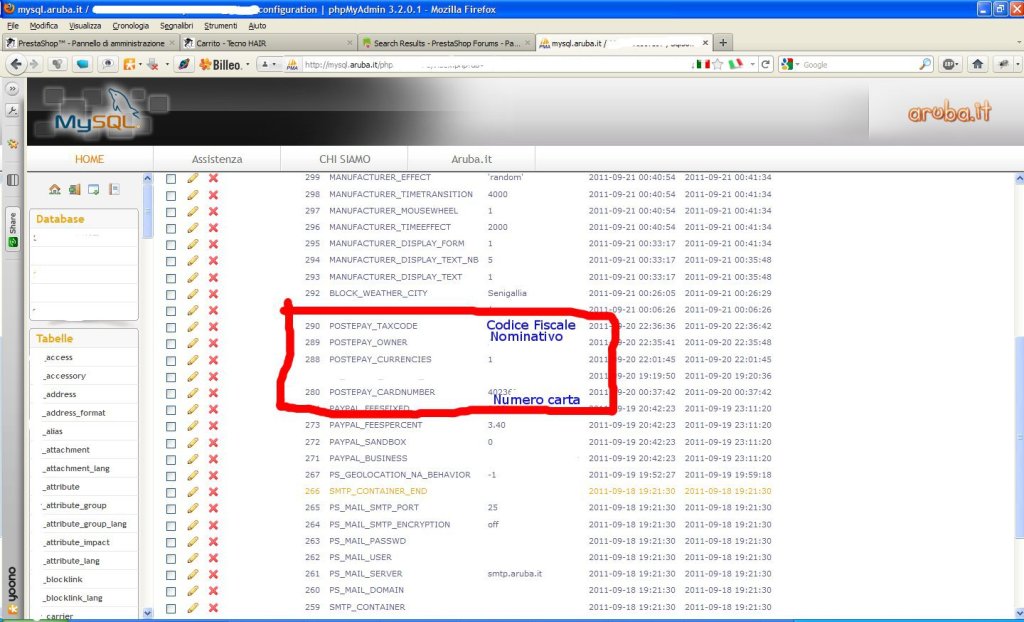
Task: Click the log out icon in left panel
Action: click(74, 189)
